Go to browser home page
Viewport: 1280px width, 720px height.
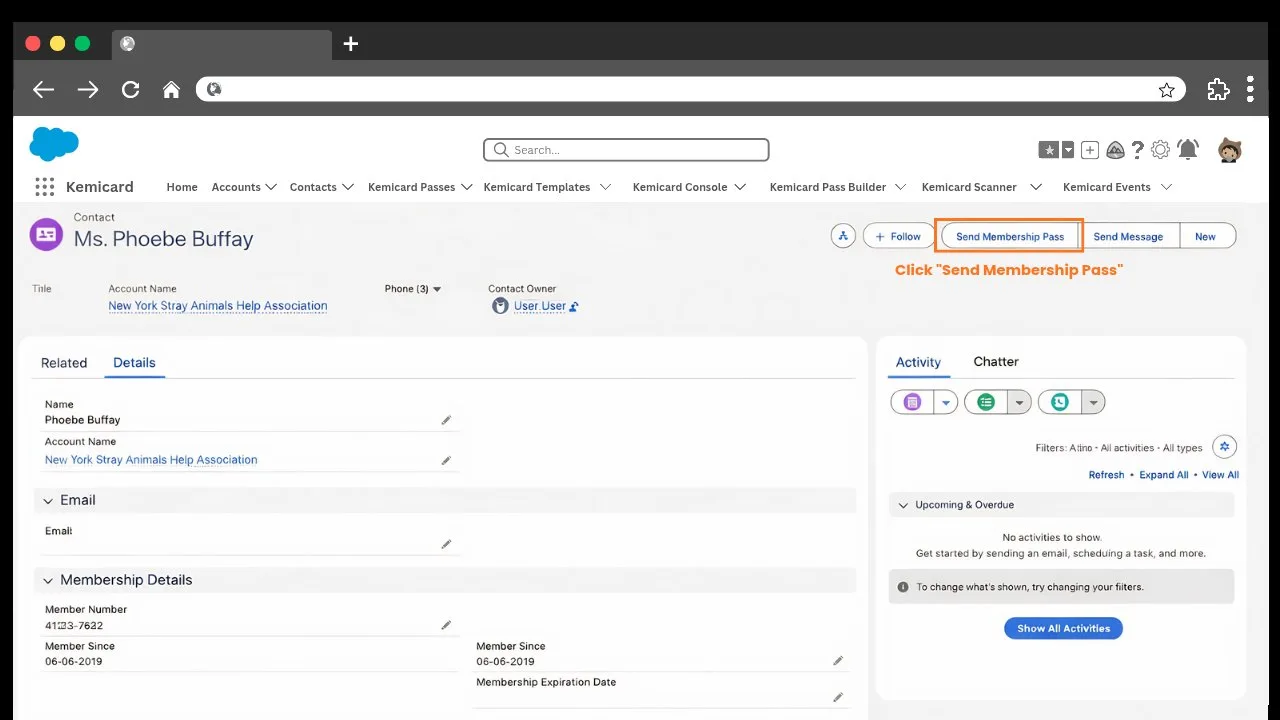pyautogui.click(x=171, y=89)
